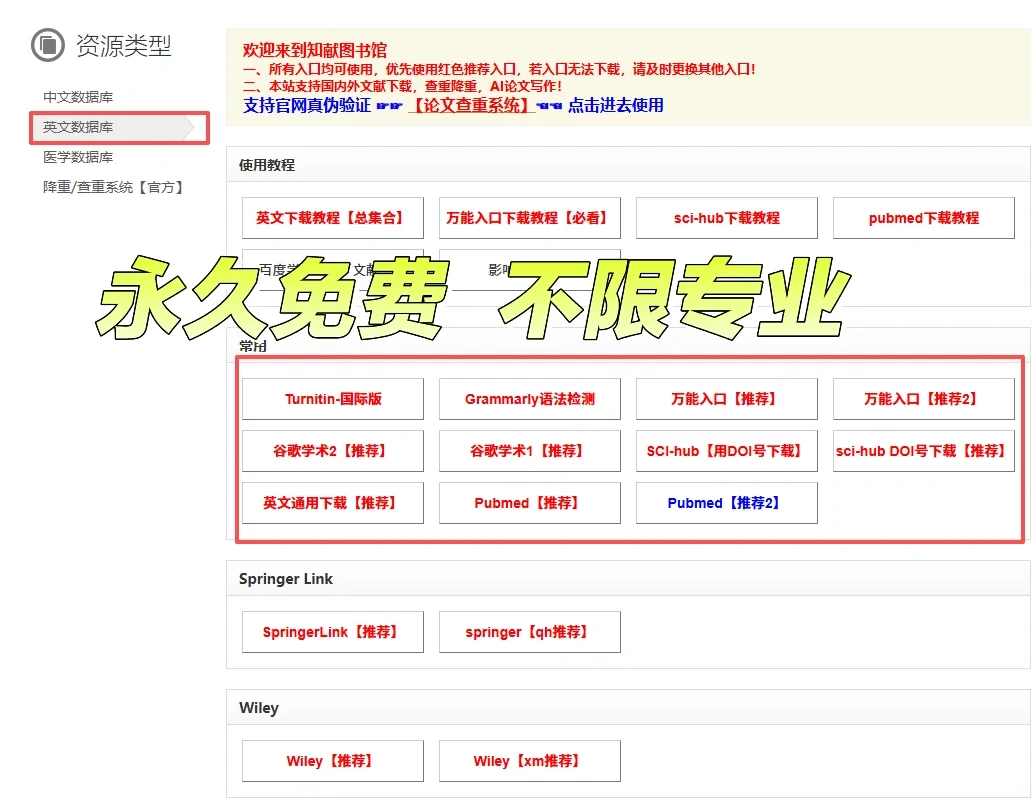
Task: Open 谷歌学术1【推荐】entrance
Action: (529, 451)
